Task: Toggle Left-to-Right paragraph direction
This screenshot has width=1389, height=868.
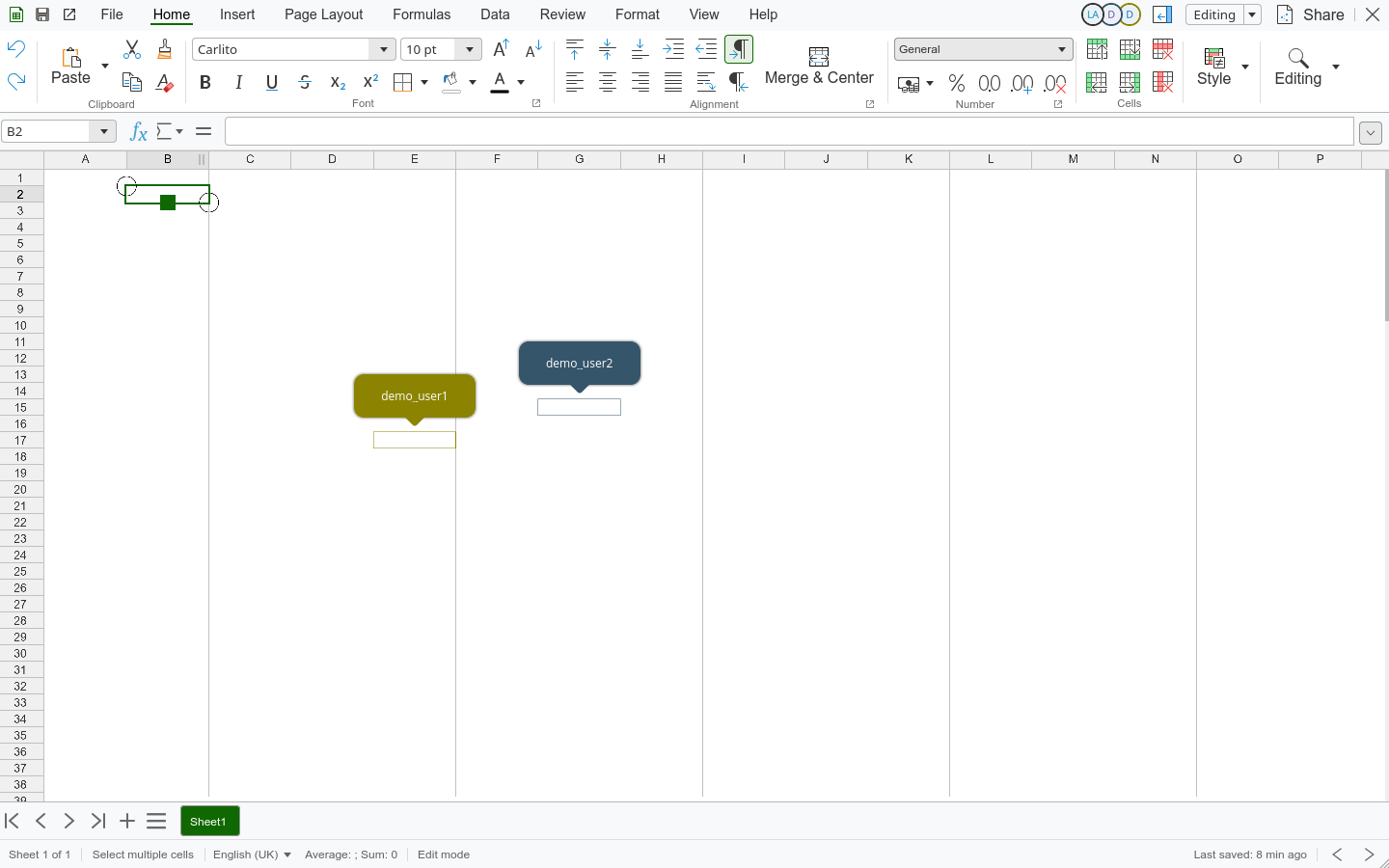Action: tap(739, 49)
